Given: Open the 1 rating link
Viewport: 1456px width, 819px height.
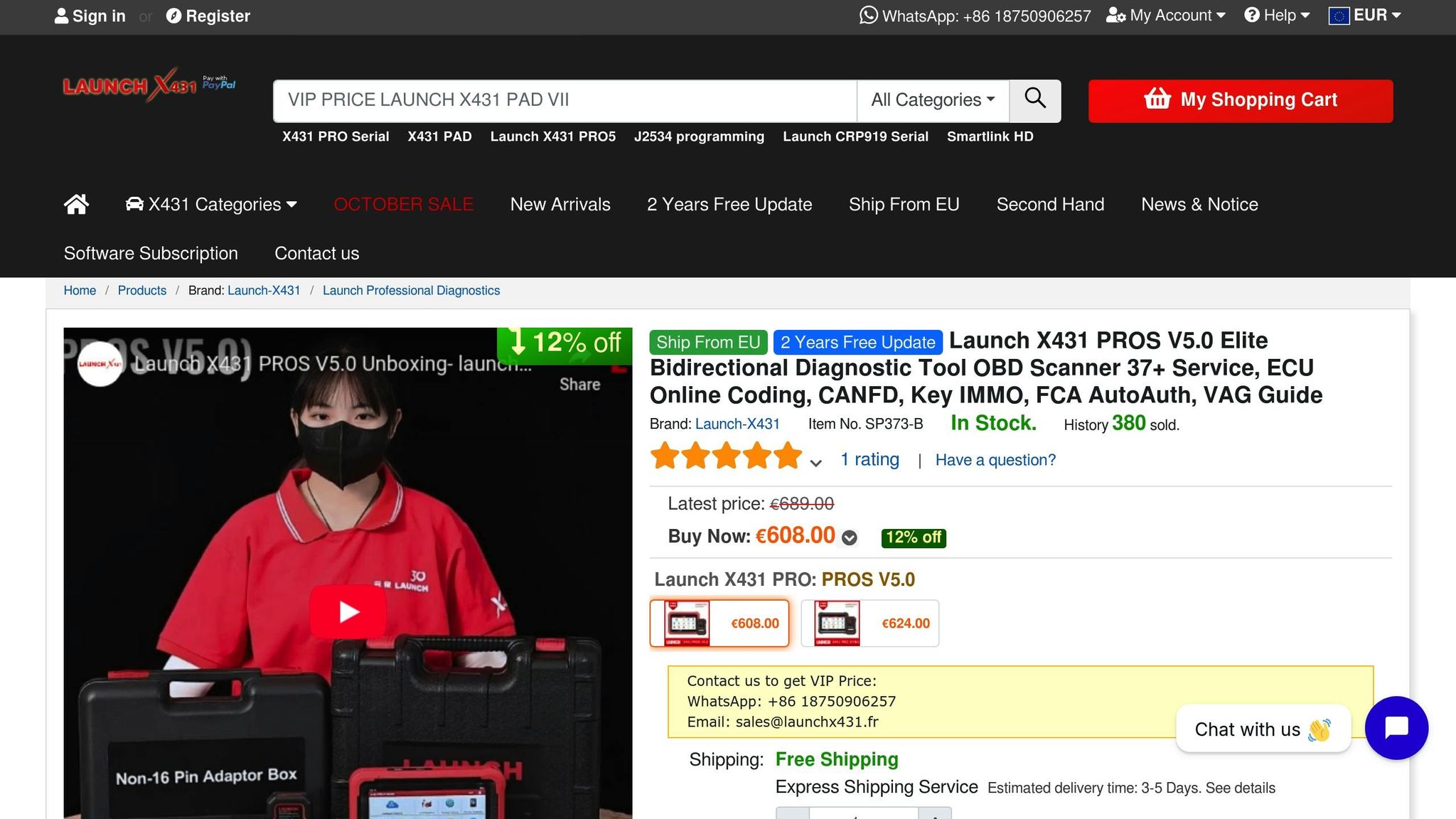Looking at the screenshot, I should pyautogui.click(x=869, y=459).
